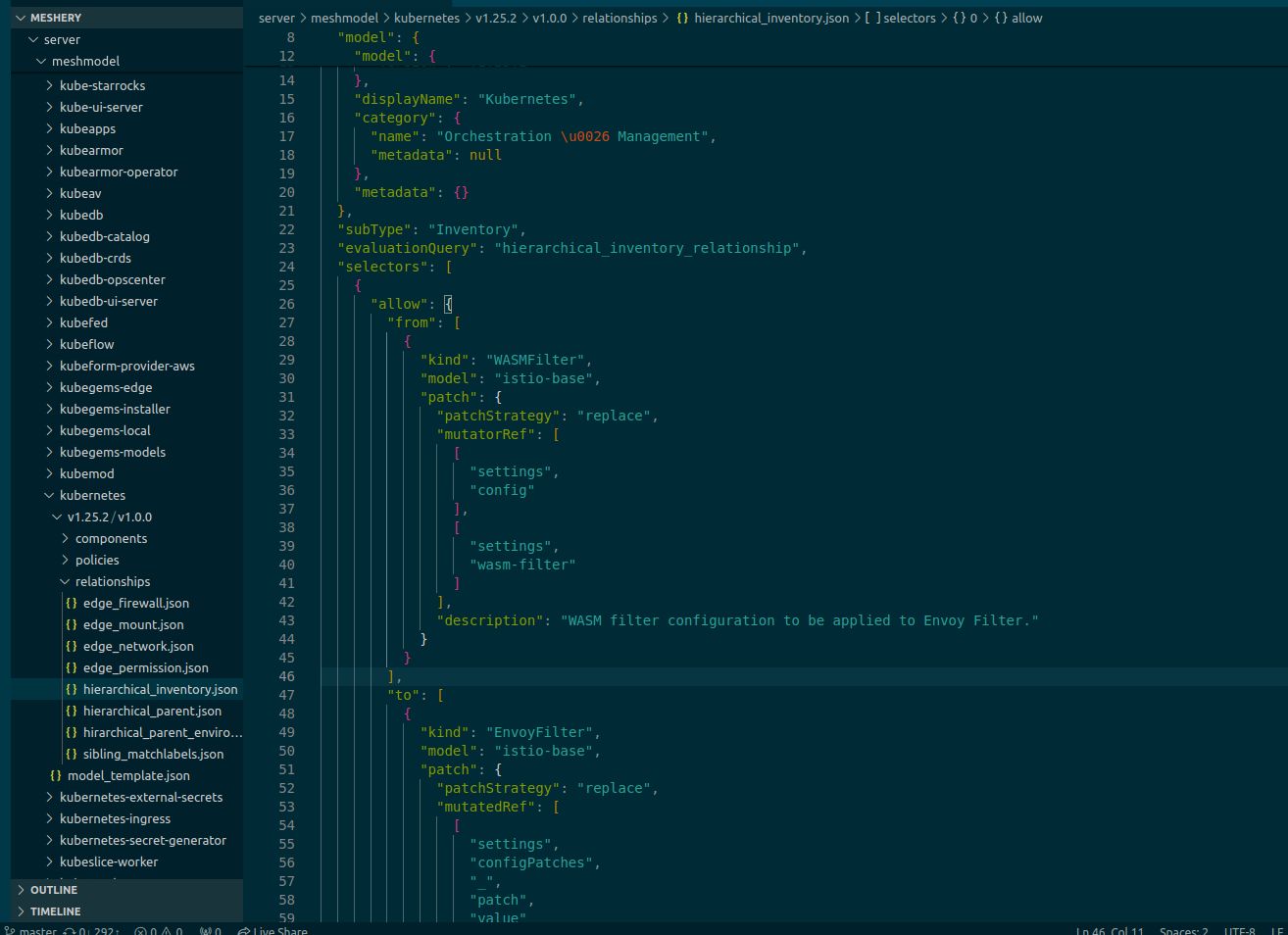Open Live Share from status bar
This screenshot has width=1288, height=935.
[272, 930]
